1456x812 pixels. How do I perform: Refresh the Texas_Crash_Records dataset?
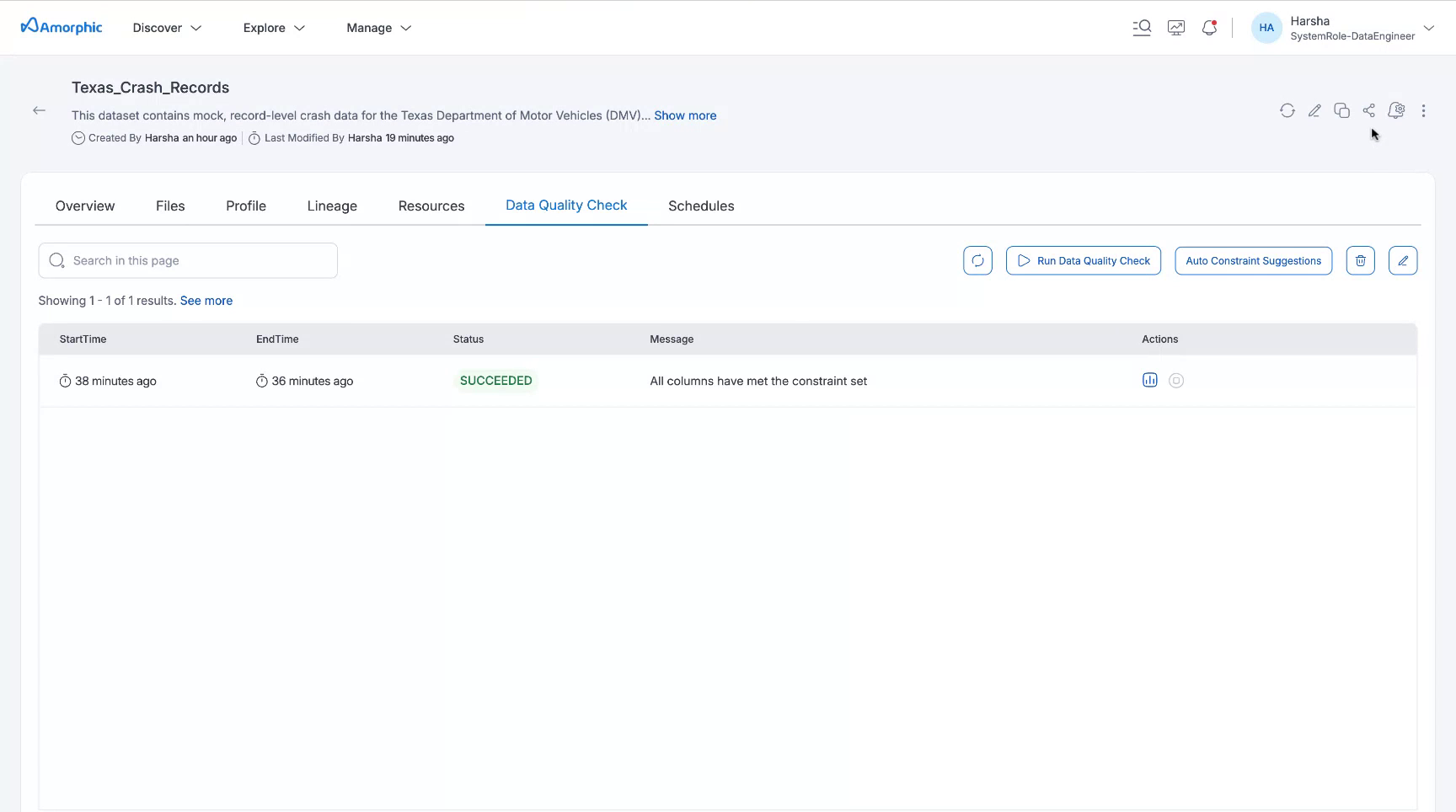1287,110
